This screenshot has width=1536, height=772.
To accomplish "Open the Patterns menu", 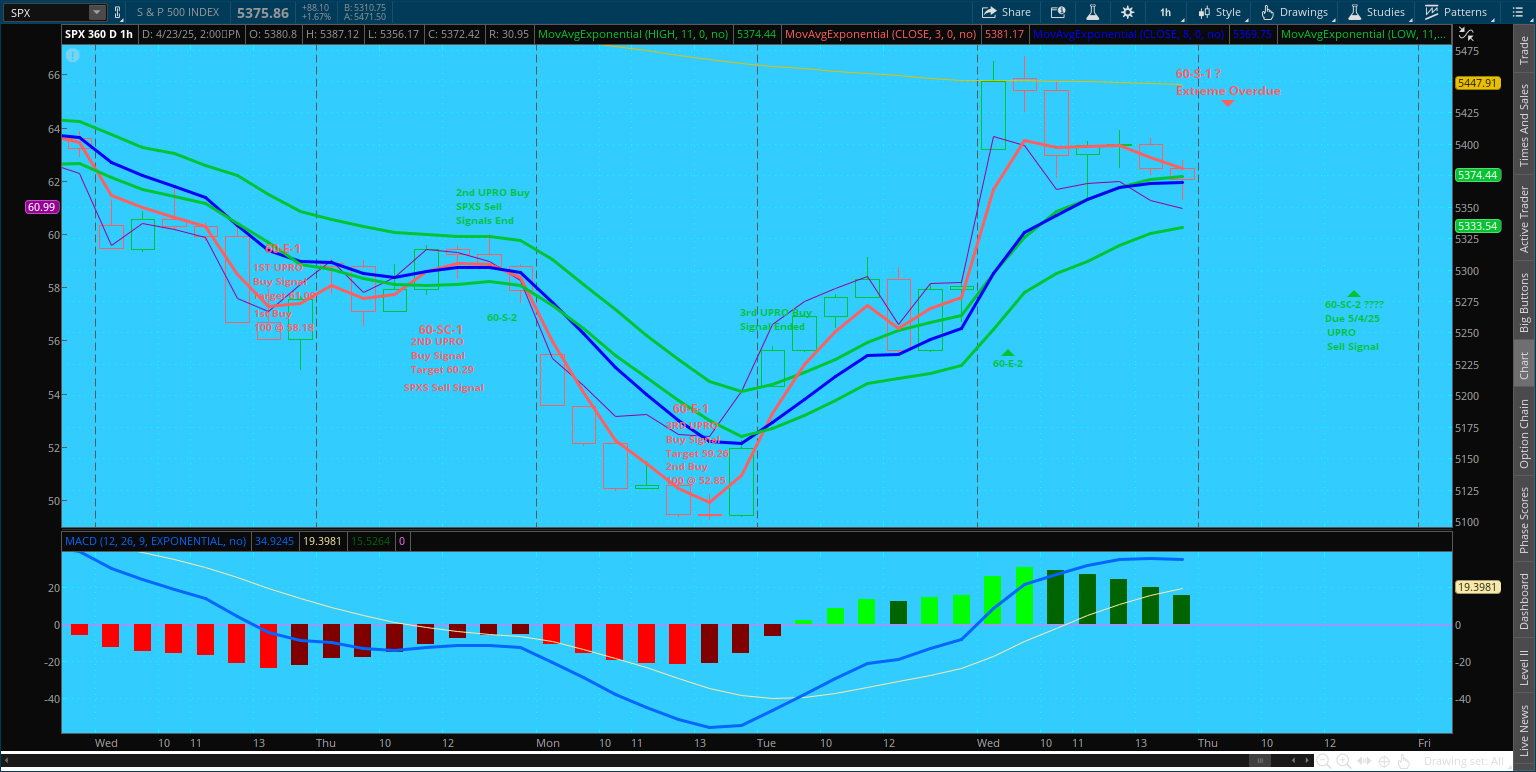I will pyautogui.click(x=1456, y=12).
